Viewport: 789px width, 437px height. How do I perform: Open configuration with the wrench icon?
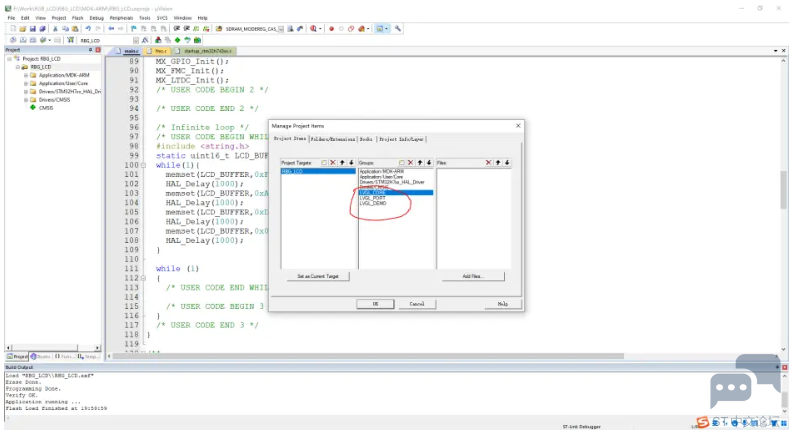[398, 29]
